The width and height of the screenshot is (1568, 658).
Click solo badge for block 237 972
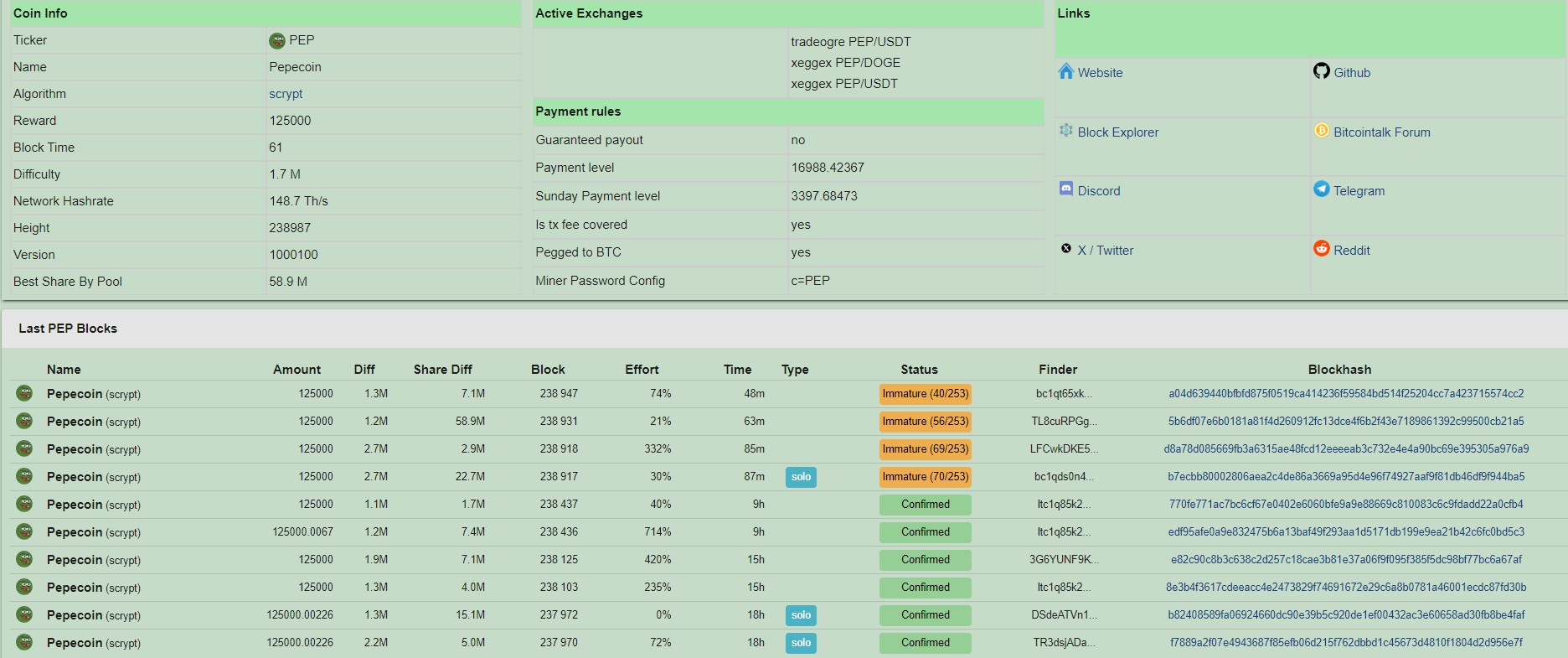[801, 614]
